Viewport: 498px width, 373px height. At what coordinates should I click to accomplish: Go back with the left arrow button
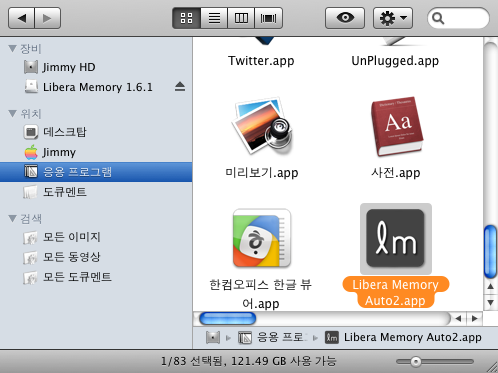click(x=21, y=18)
